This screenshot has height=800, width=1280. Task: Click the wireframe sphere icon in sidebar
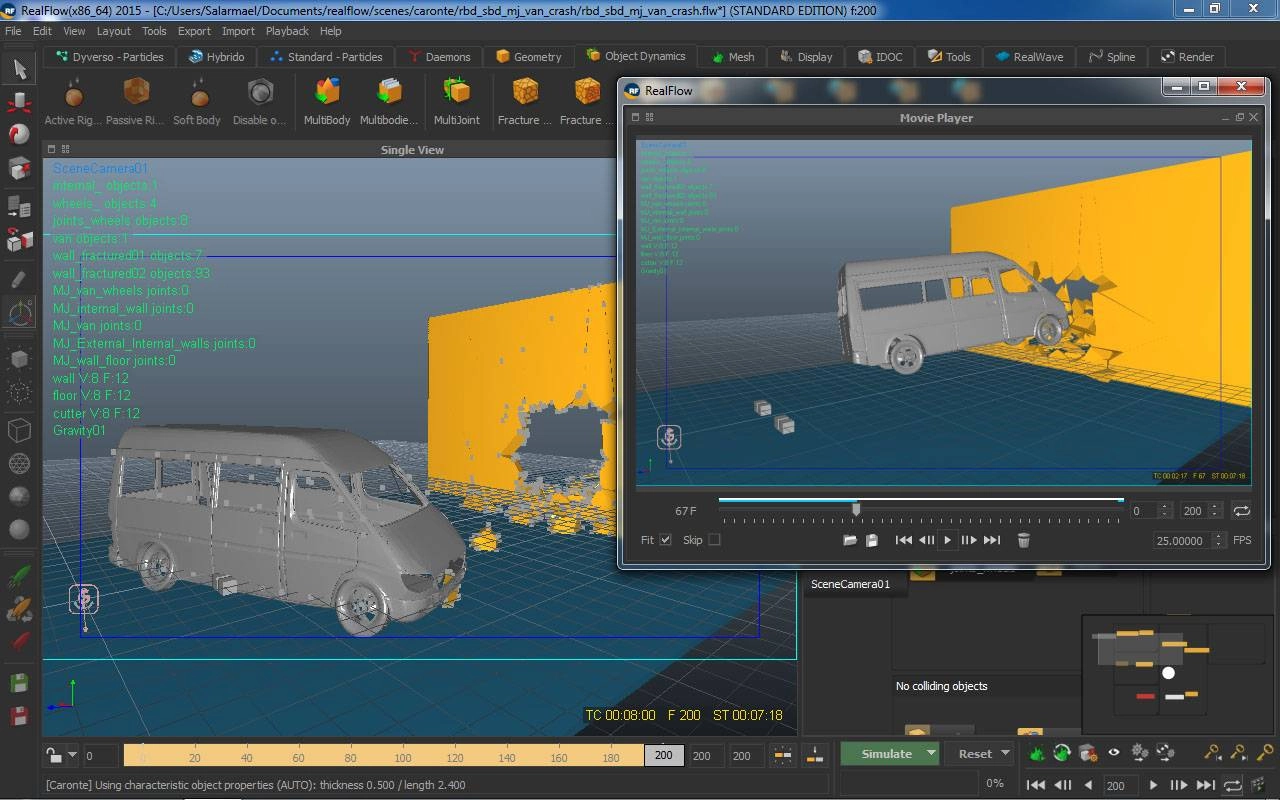(x=19, y=463)
